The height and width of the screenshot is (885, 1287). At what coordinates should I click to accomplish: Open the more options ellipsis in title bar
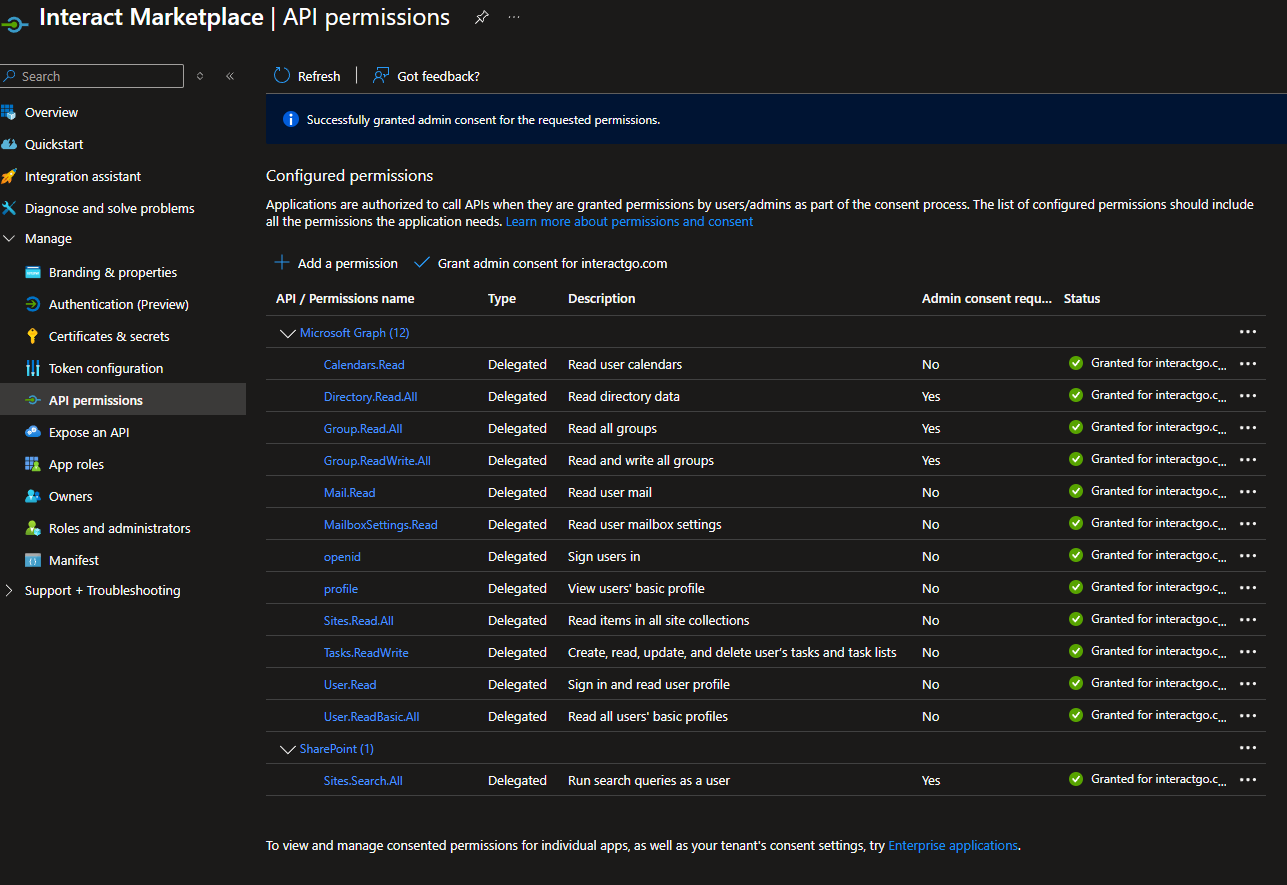click(x=514, y=18)
